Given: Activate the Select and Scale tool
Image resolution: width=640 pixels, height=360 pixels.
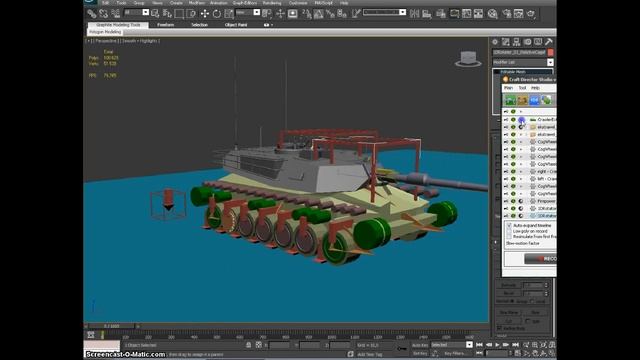Looking at the screenshot, I should pos(229,14).
